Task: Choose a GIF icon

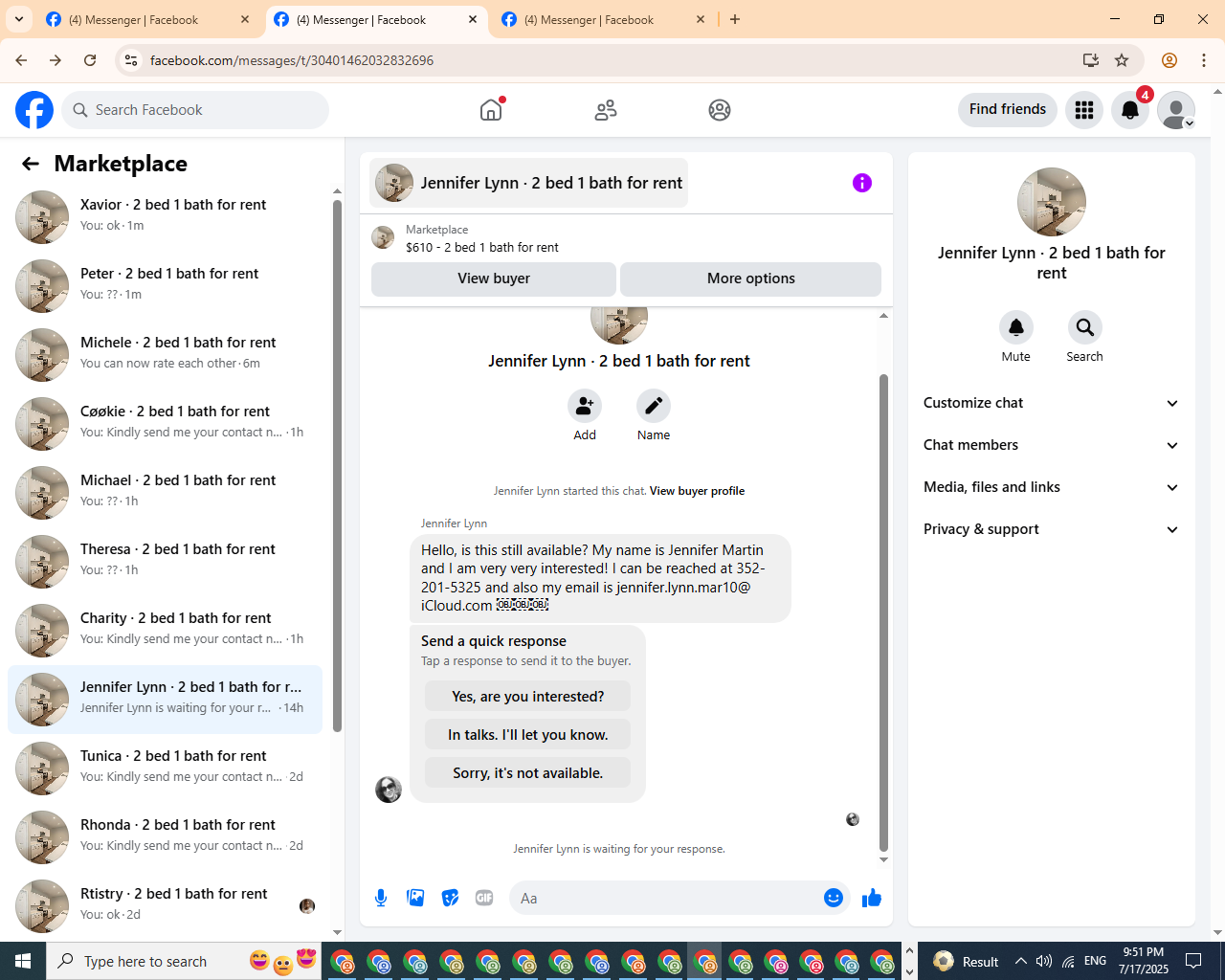Action: (484, 898)
